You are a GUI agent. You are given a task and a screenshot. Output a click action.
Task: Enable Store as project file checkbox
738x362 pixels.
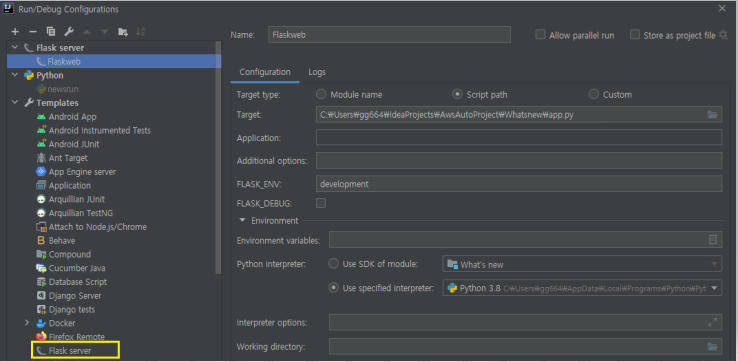[x=635, y=35]
